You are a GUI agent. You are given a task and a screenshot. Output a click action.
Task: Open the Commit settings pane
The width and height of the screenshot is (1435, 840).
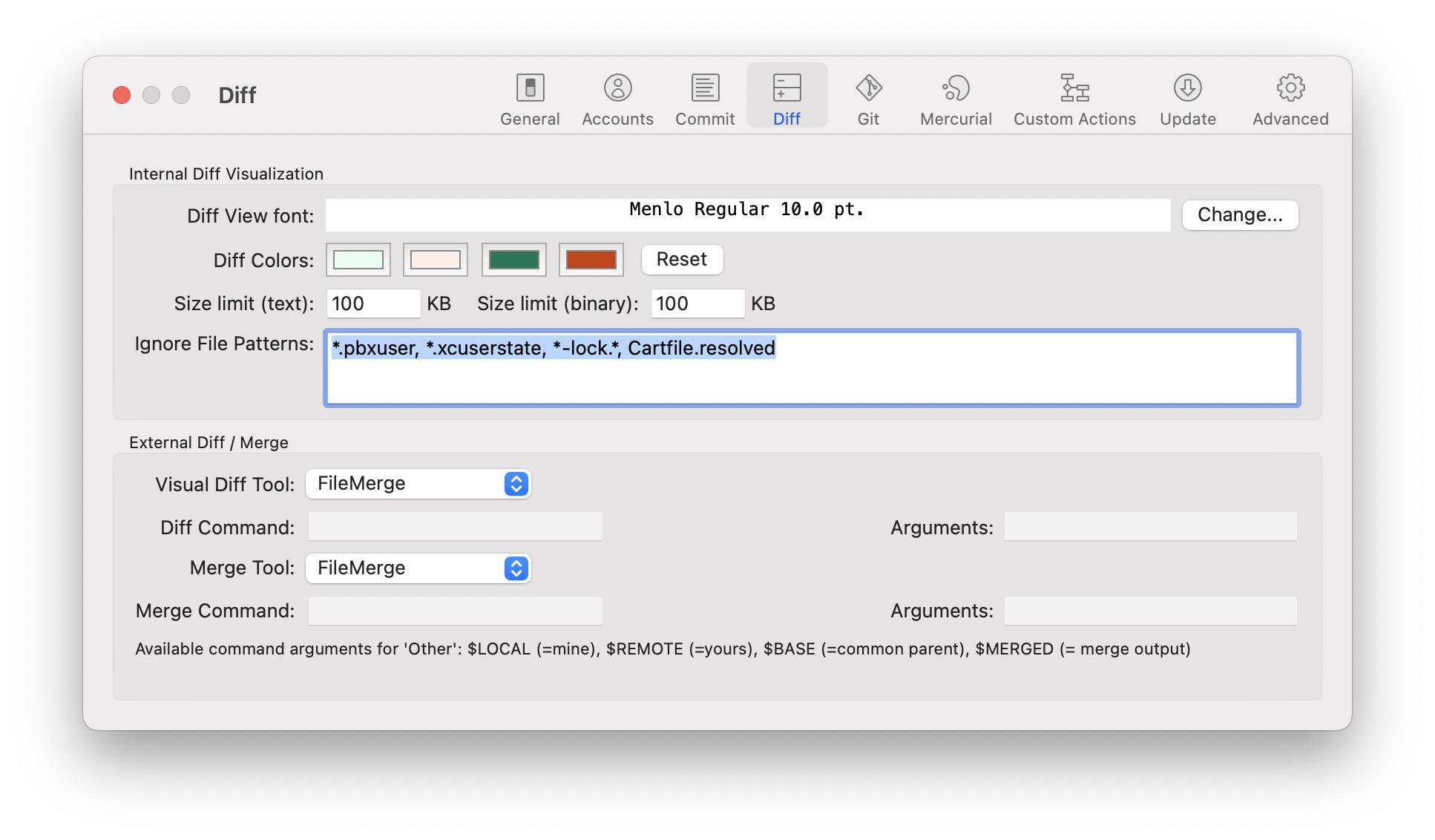tap(704, 99)
